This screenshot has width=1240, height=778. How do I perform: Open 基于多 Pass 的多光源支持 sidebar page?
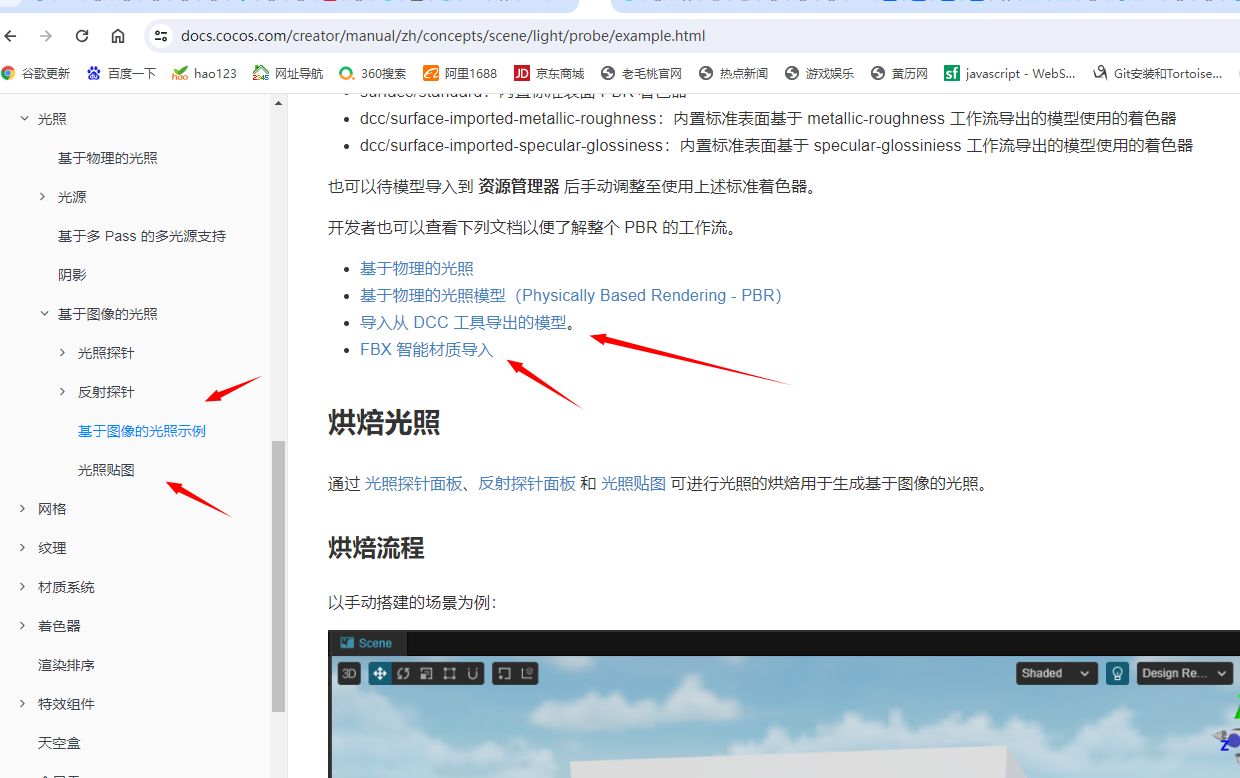(x=142, y=236)
